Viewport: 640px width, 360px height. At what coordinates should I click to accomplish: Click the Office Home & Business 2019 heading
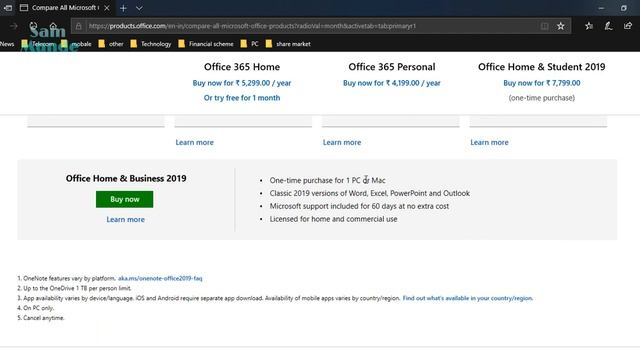click(126, 178)
